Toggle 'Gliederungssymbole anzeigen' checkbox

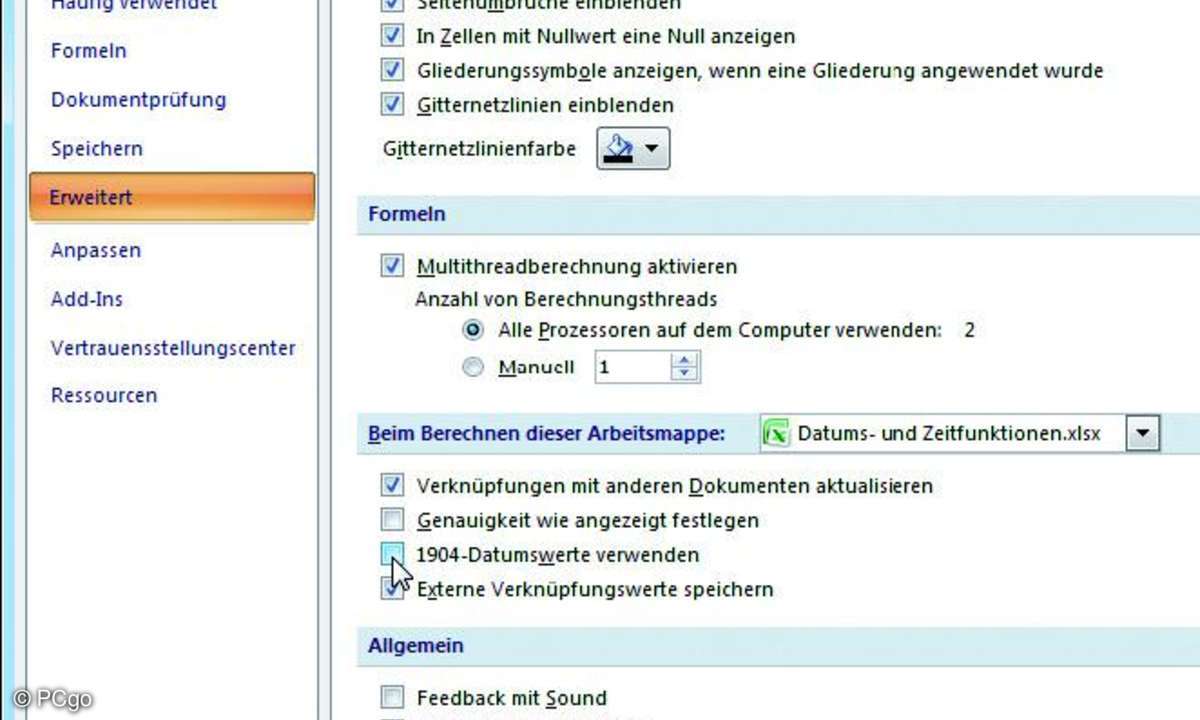pyautogui.click(x=392, y=70)
